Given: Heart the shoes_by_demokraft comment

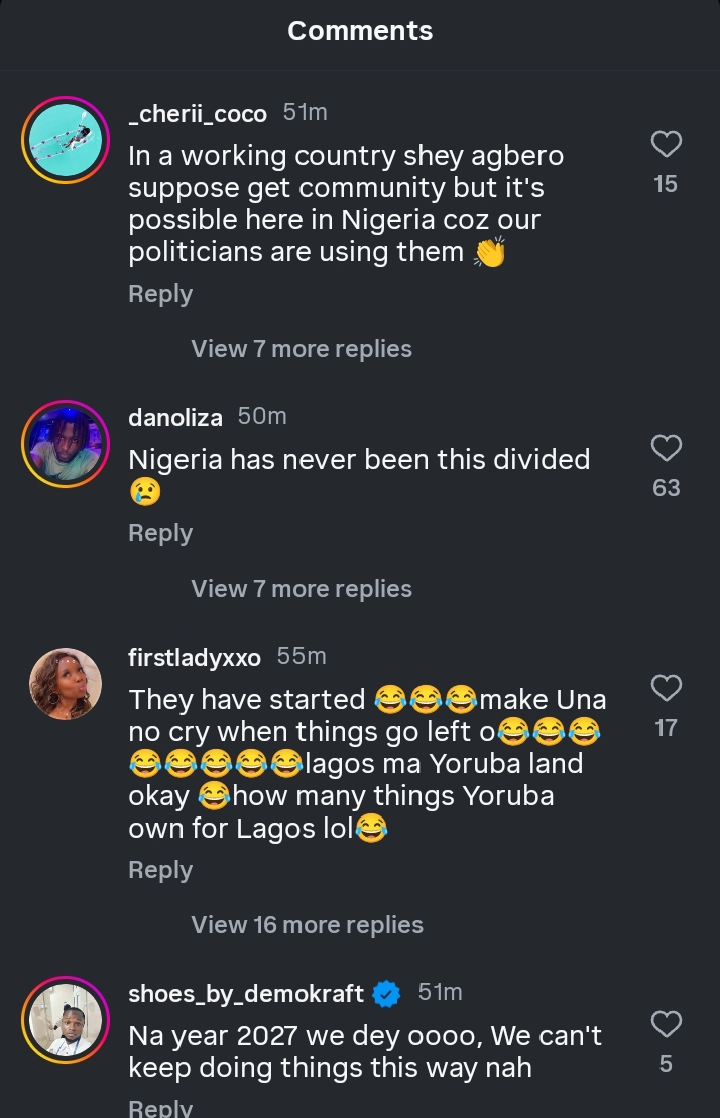Looking at the screenshot, I should [666, 1024].
